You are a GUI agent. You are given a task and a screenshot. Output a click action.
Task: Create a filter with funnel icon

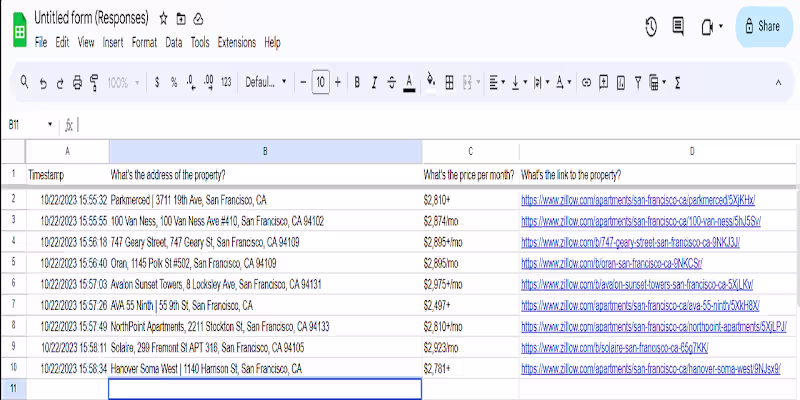pos(638,83)
